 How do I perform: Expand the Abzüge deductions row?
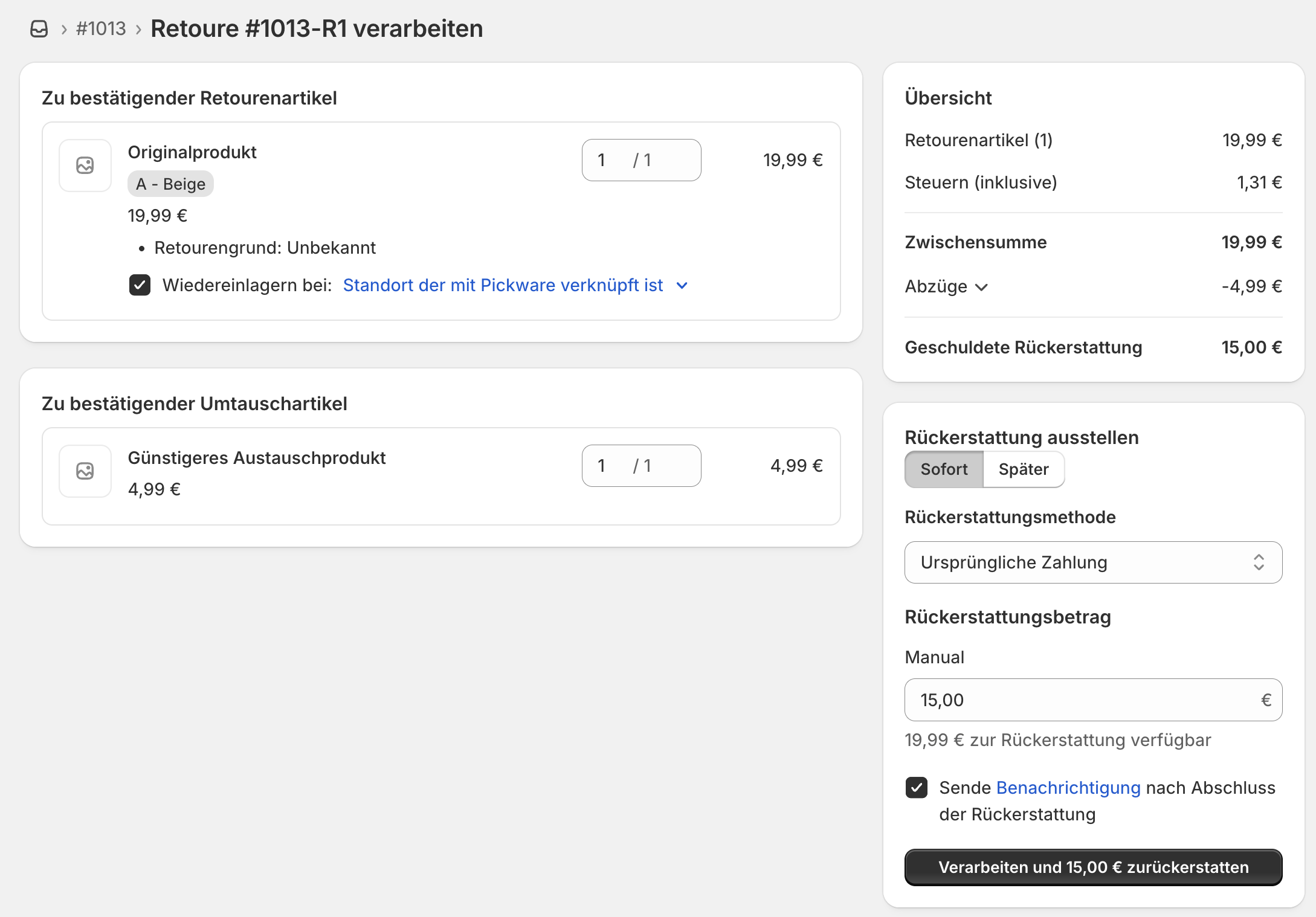936,286
